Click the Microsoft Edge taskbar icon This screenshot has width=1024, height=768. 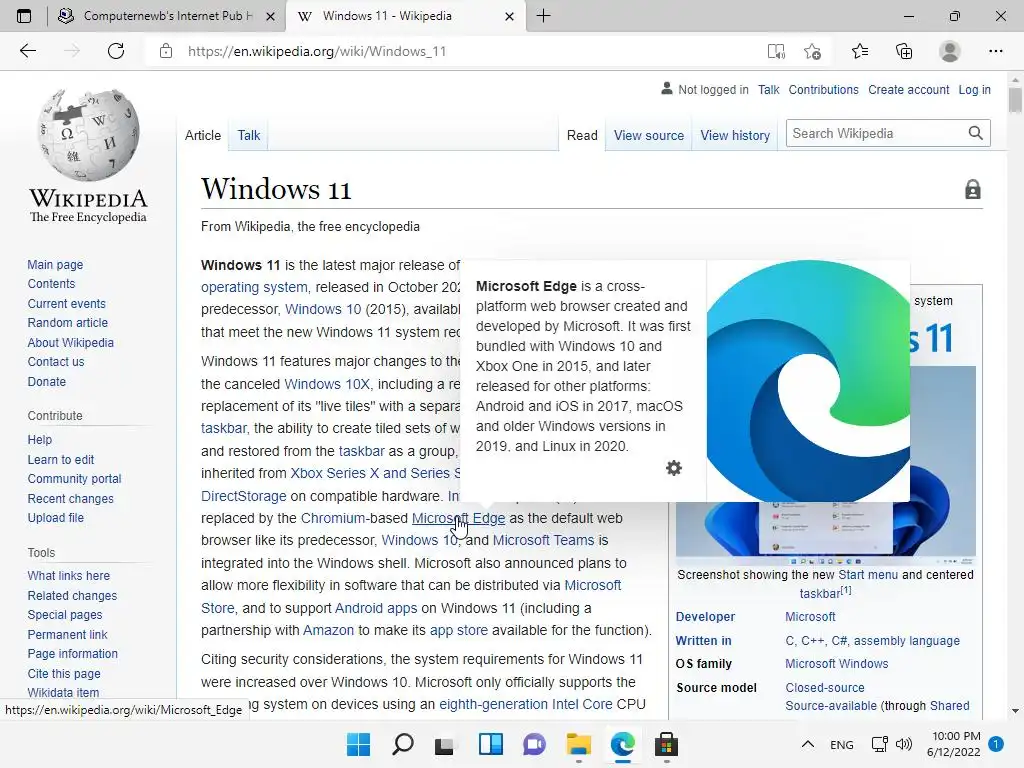(622, 744)
